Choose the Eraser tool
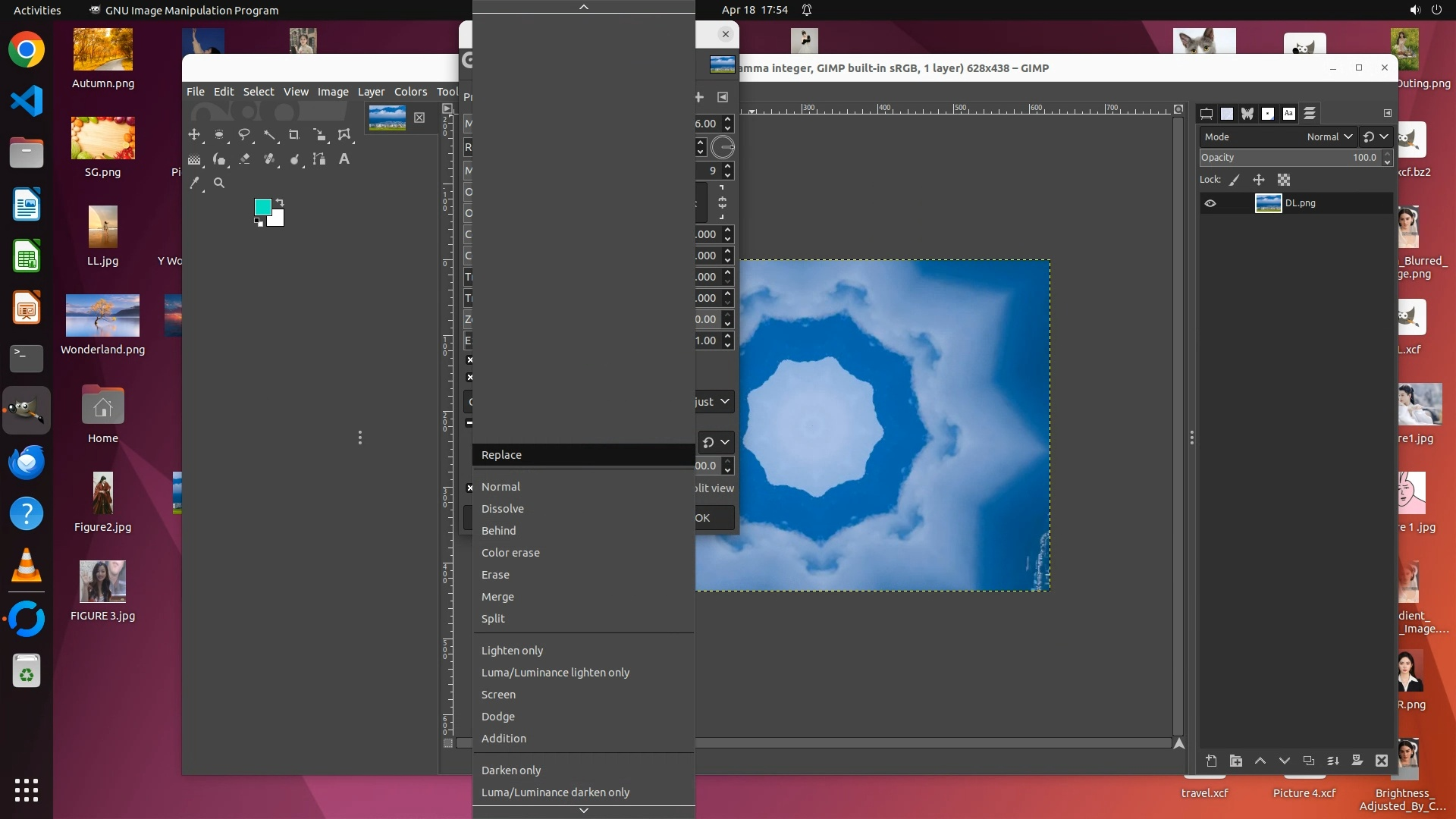Viewport: 1456px width, 819px height. click(244, 159)
